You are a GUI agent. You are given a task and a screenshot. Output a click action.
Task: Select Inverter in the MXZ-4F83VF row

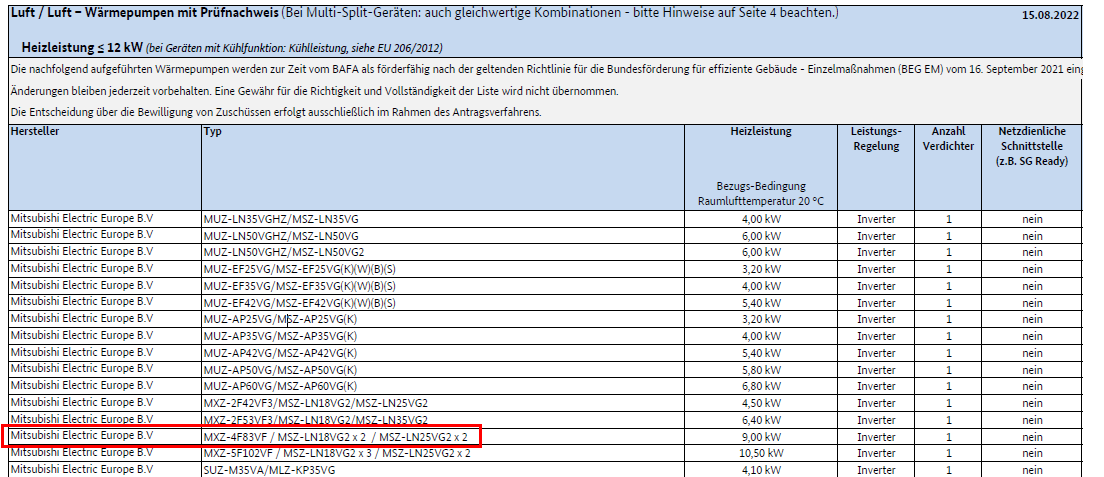point(876,437)
